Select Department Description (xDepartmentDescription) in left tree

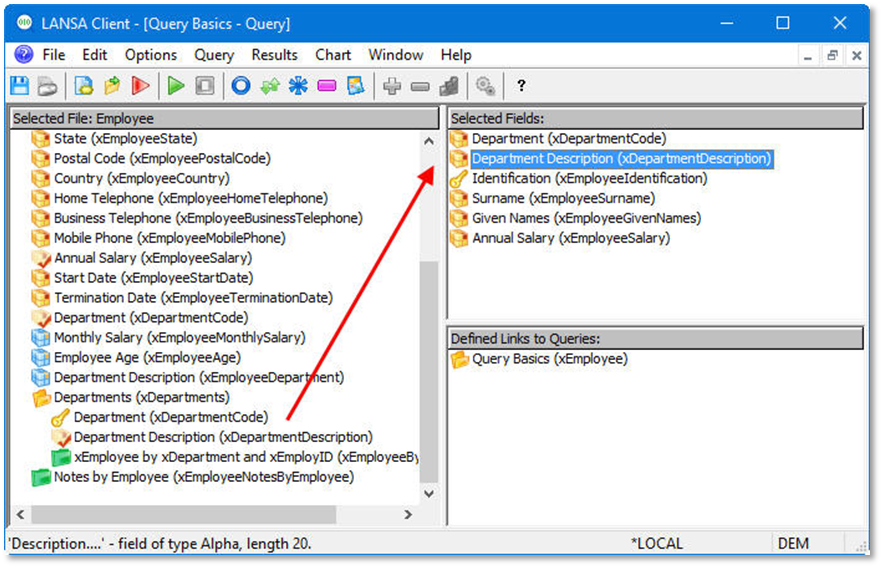[x=223, y=437]
